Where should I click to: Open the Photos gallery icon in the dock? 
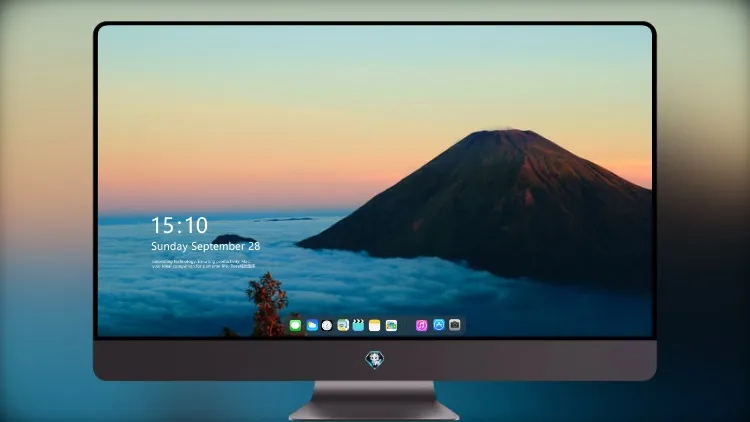point(391,325)
